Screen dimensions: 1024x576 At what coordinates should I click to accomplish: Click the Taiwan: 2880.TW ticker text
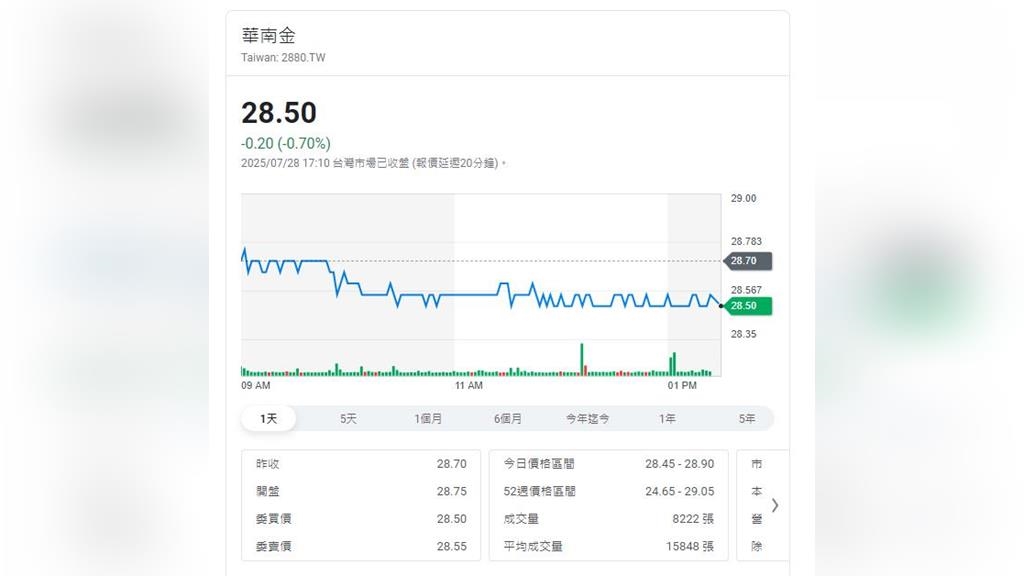283,58
